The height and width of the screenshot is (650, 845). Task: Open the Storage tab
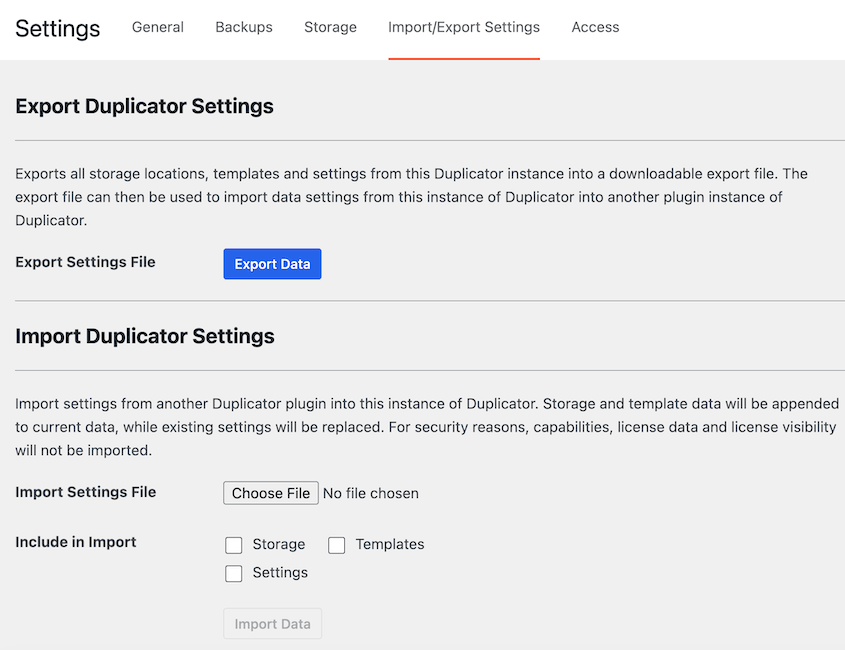[x=330, y=27]
